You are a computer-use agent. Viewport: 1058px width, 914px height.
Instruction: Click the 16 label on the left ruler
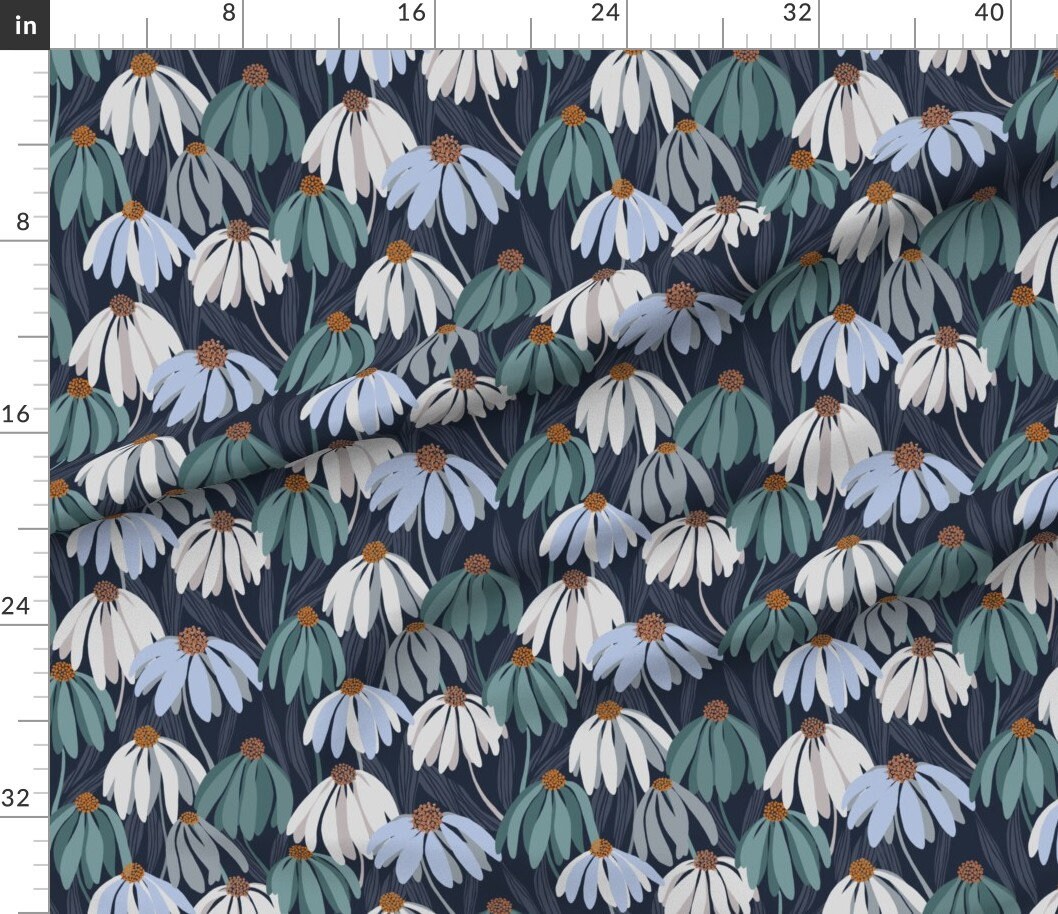[x=17, y=413]
